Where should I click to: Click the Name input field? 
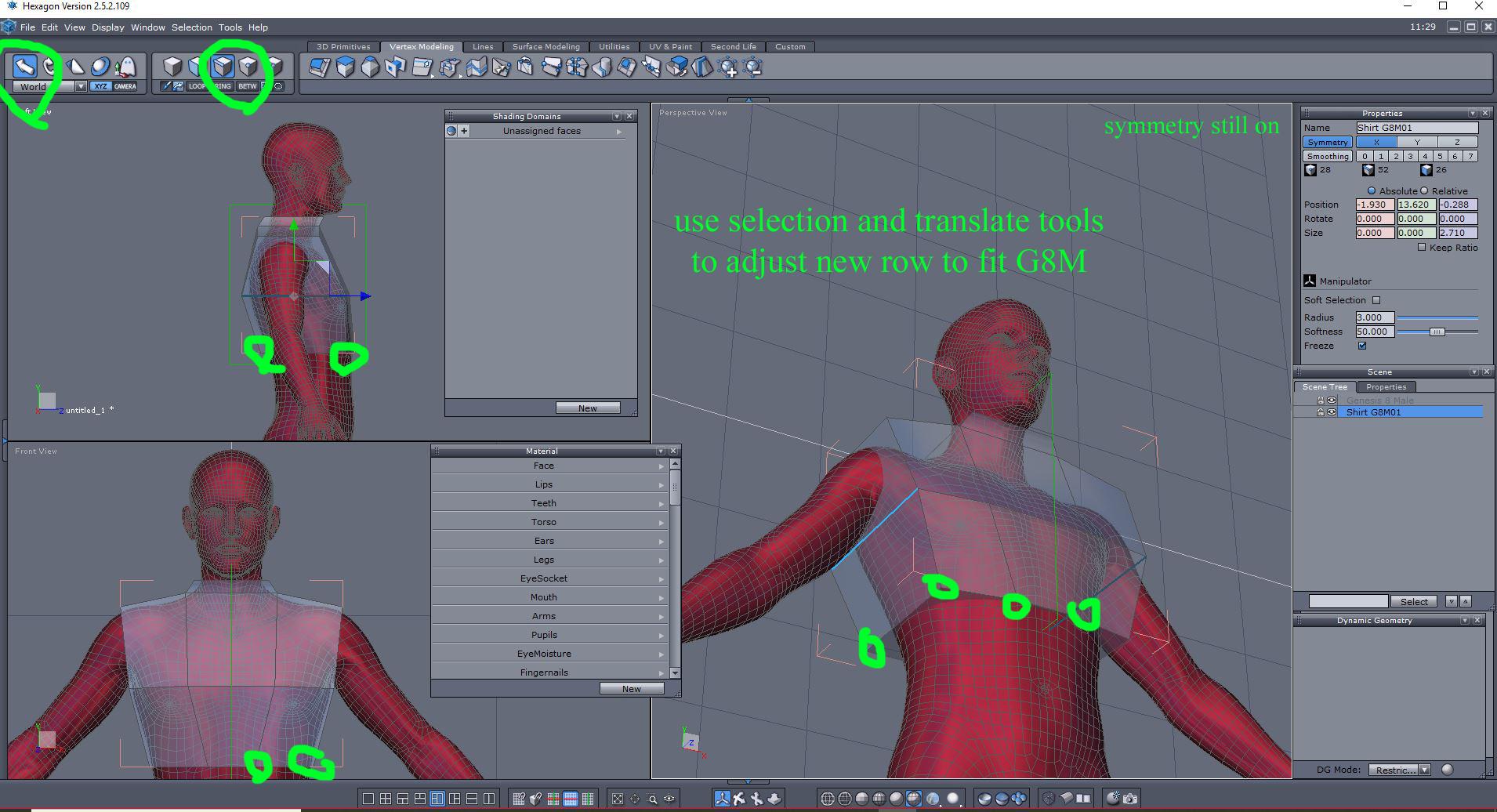click(x=1417, y=128)
